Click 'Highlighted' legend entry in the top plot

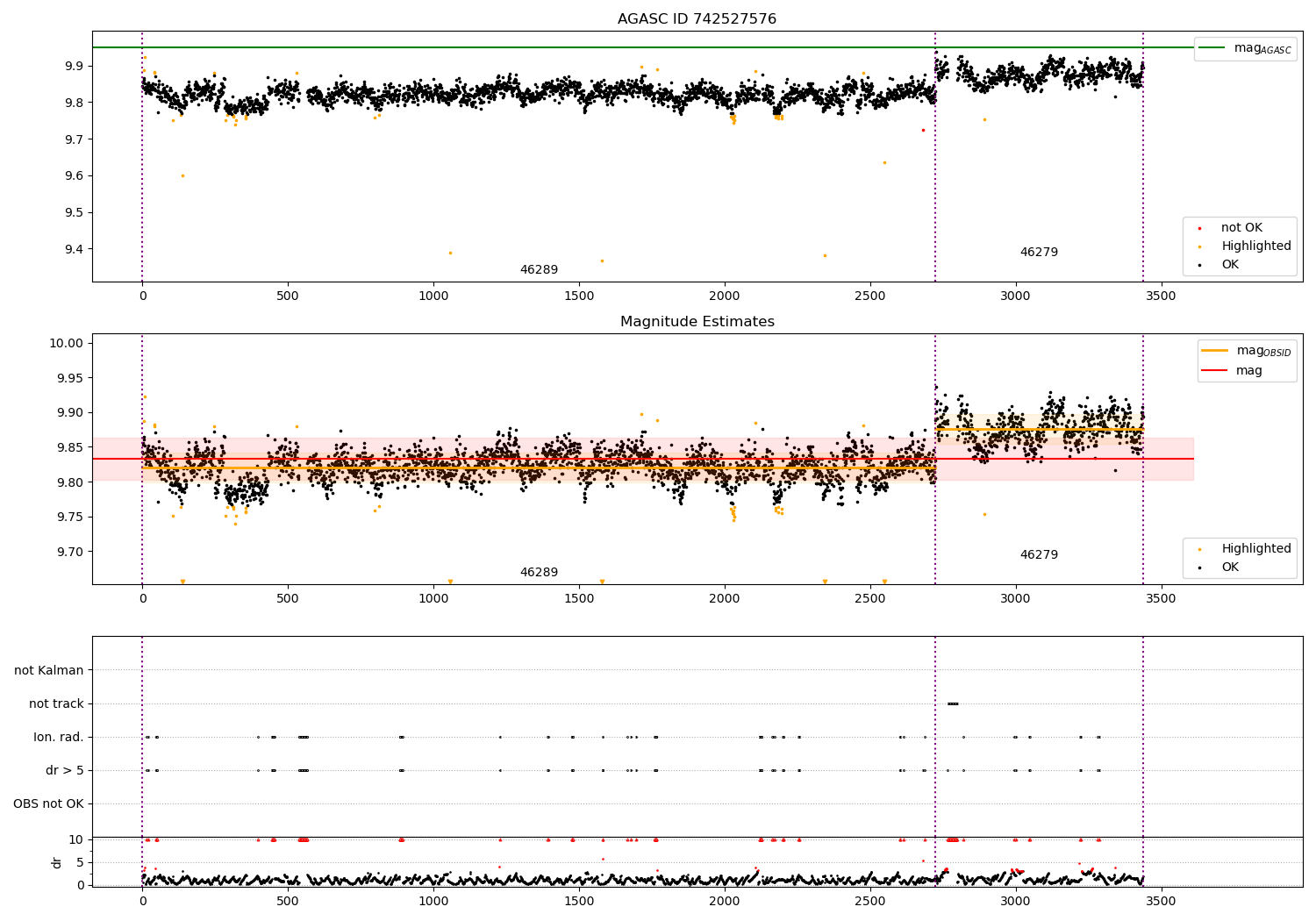pyautogui.click(x=1256, y=246)
